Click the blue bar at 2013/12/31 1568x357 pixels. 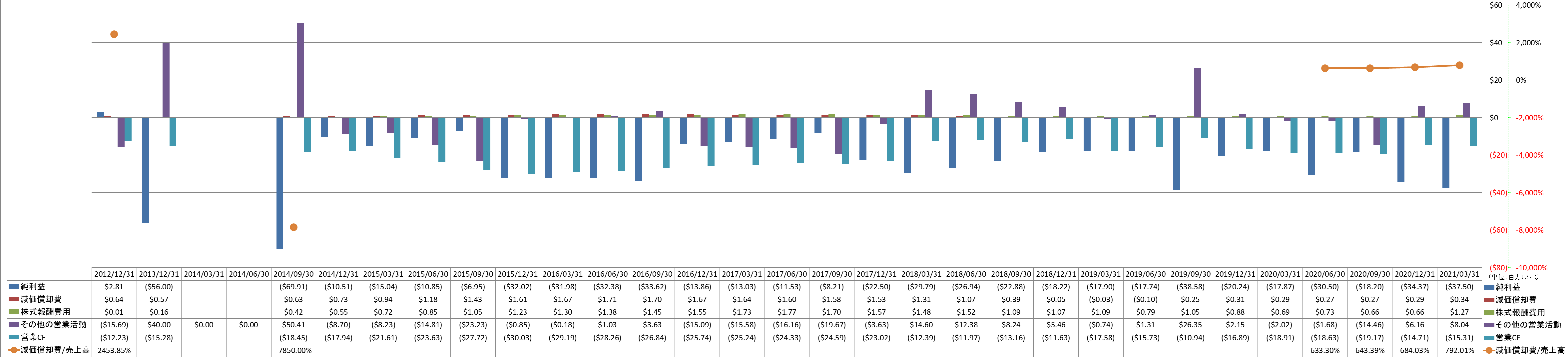[x=146, y=170]
